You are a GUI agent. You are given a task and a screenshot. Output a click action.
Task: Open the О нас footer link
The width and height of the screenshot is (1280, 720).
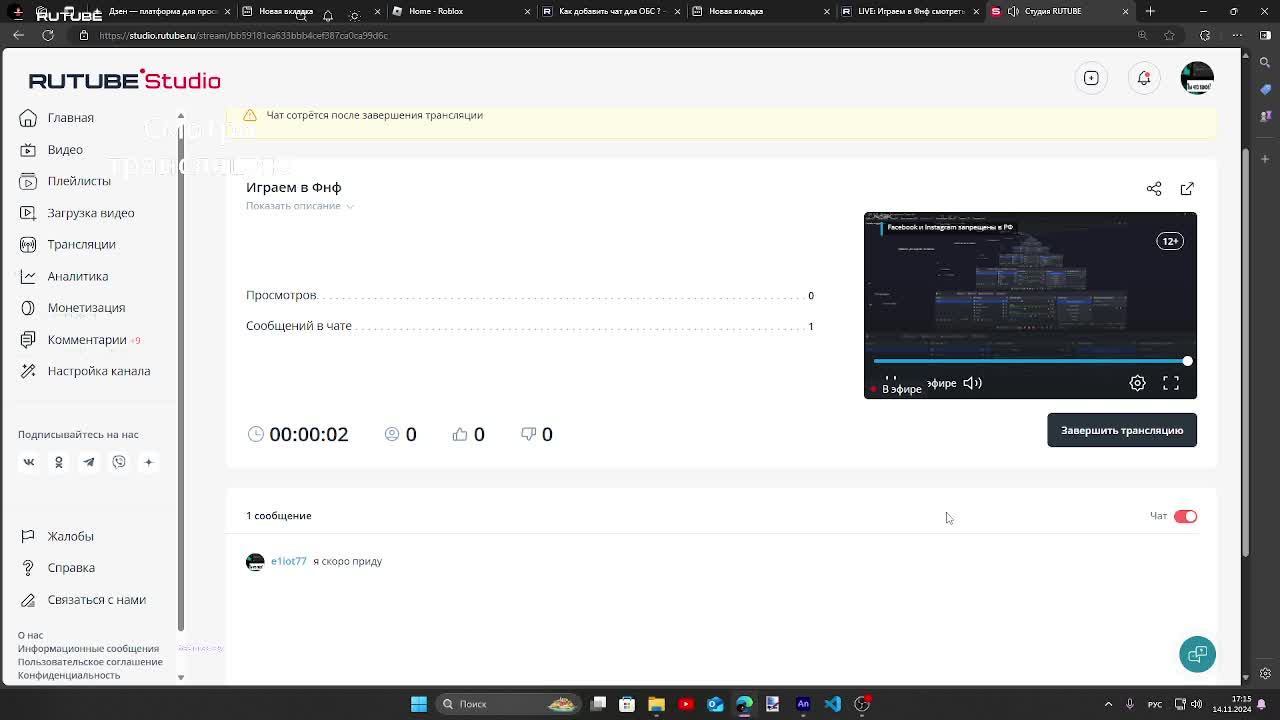click(30, 635)
